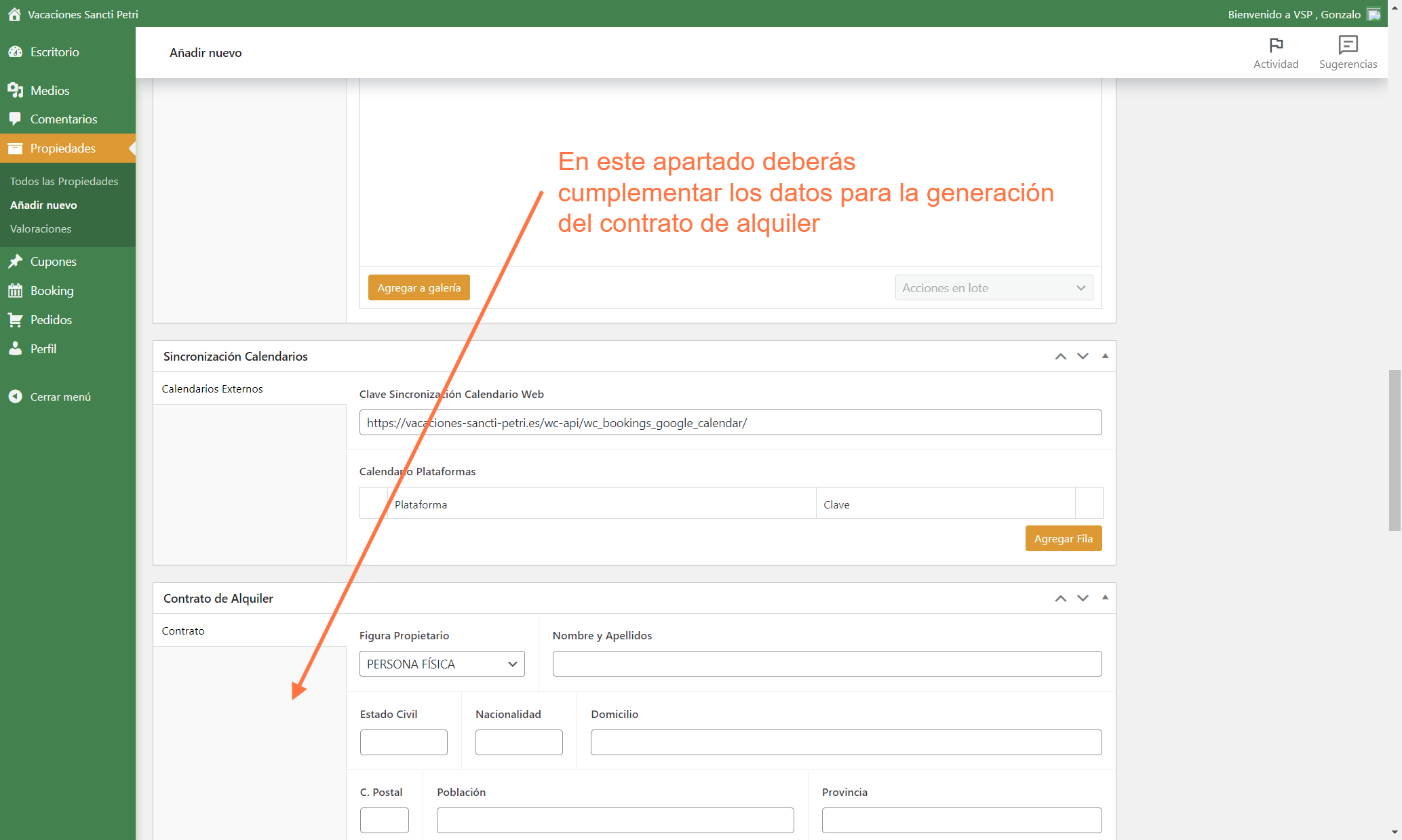Open the Figura Propietario dropdown
The height and width of the screenshot is (840, 1402).
tap(442, 664)
